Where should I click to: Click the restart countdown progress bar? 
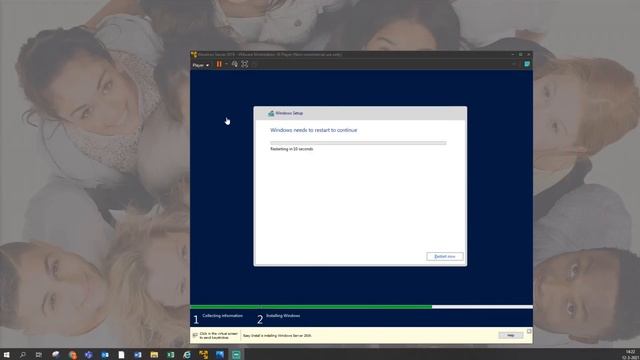click(x=358, y=143)
